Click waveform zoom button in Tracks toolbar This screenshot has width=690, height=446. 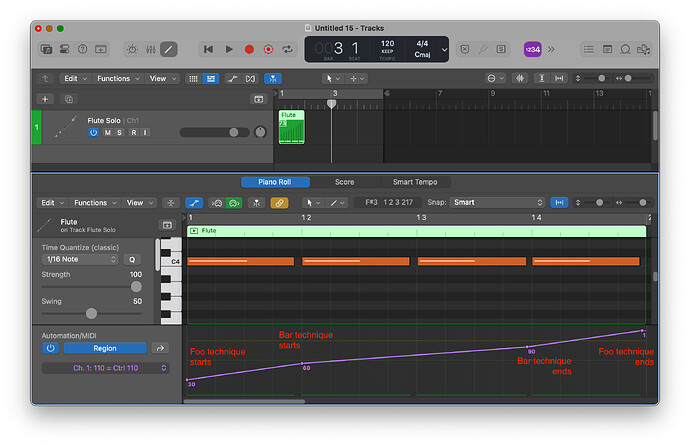click(x=520, y=78)
